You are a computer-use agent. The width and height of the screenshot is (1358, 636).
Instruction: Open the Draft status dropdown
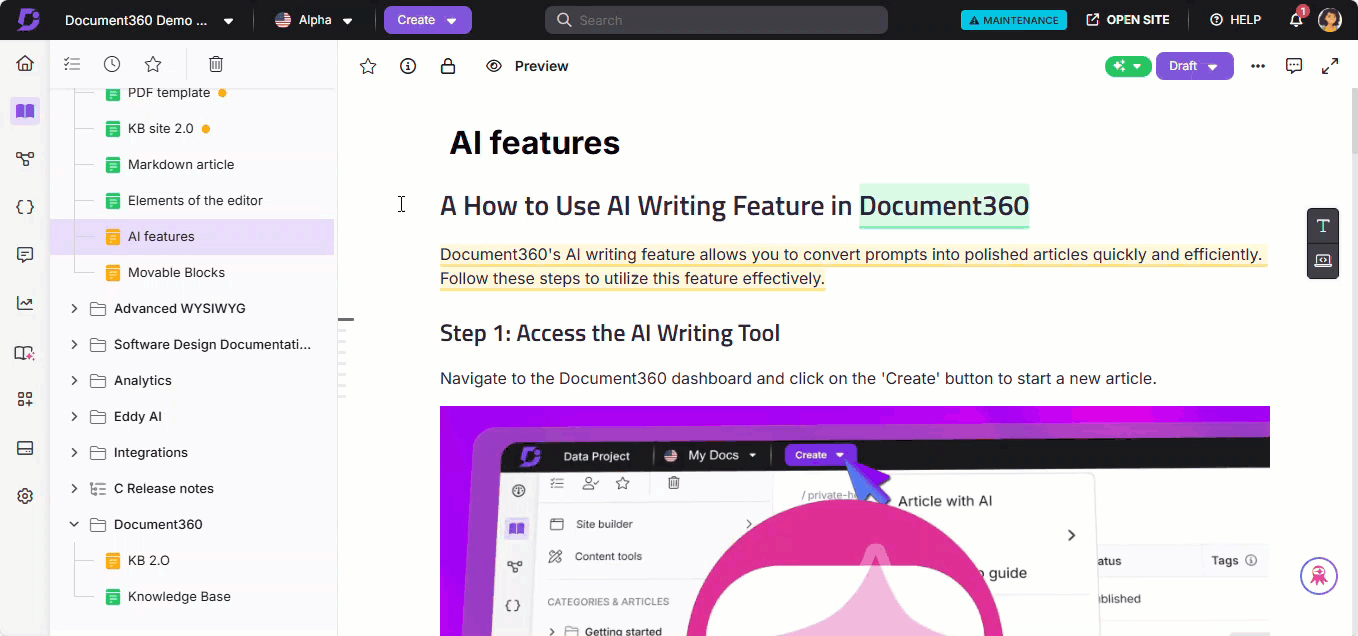click(x=1194, y=66)
